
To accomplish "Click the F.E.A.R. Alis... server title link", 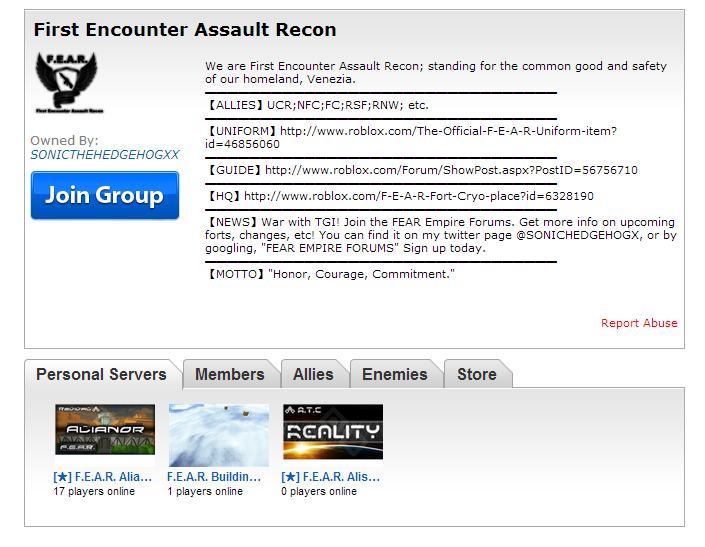I will point(331,477).
